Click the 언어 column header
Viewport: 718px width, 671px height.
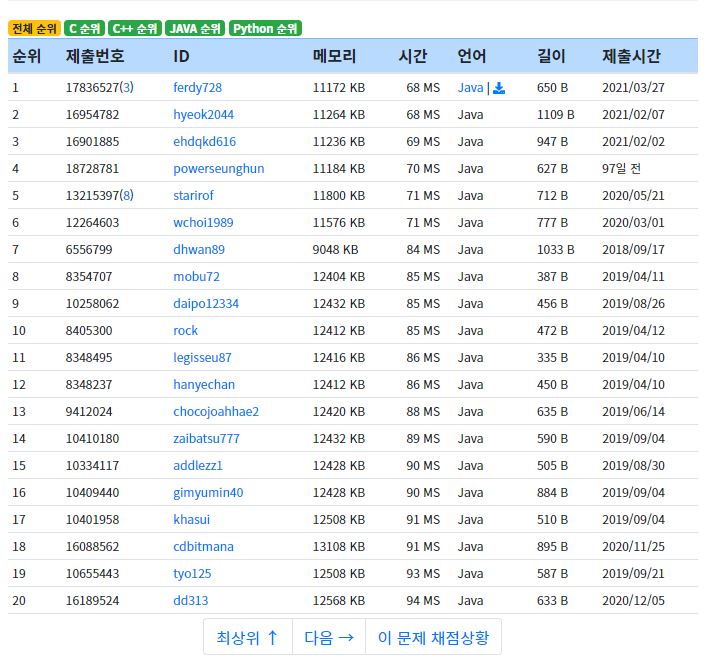pyautogui.click(x=472, y=56)
